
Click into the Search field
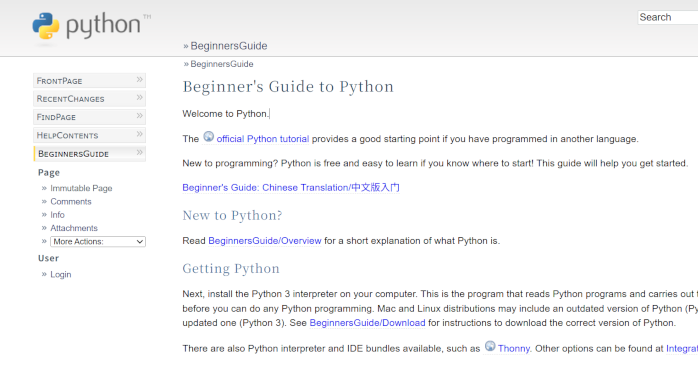(x=668, y=17)
